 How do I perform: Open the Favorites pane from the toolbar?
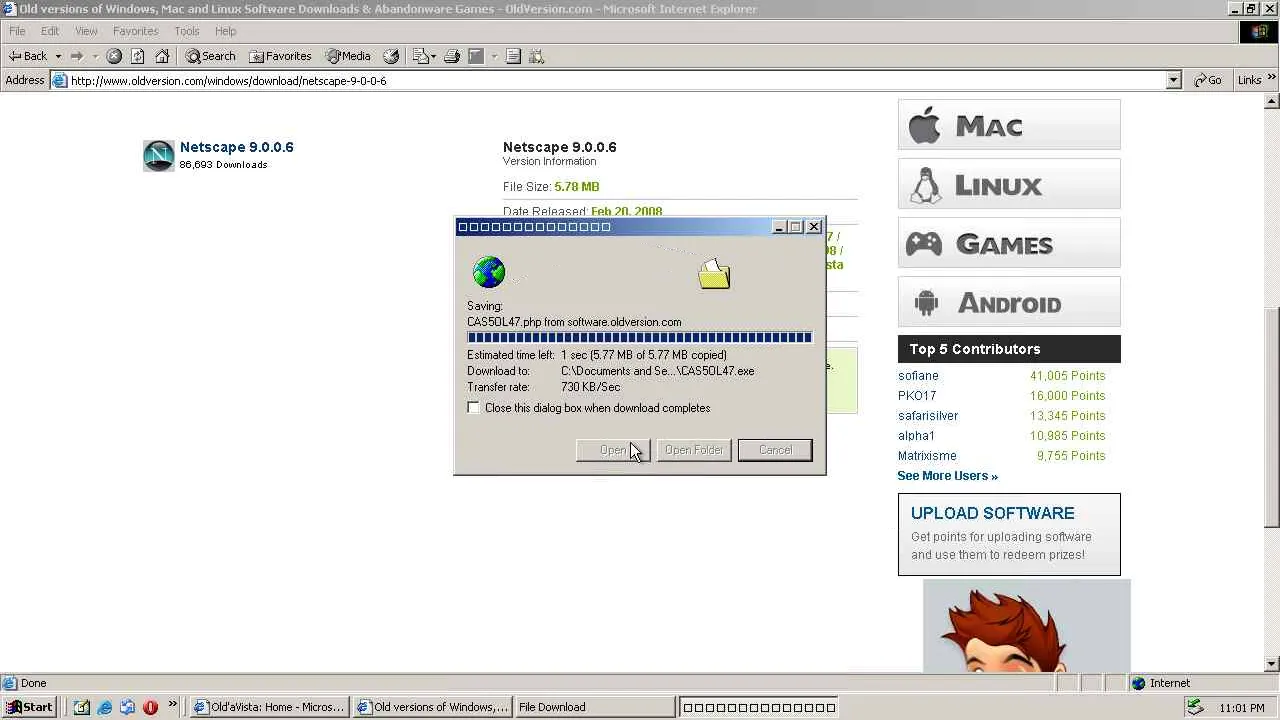coord(280,56)
